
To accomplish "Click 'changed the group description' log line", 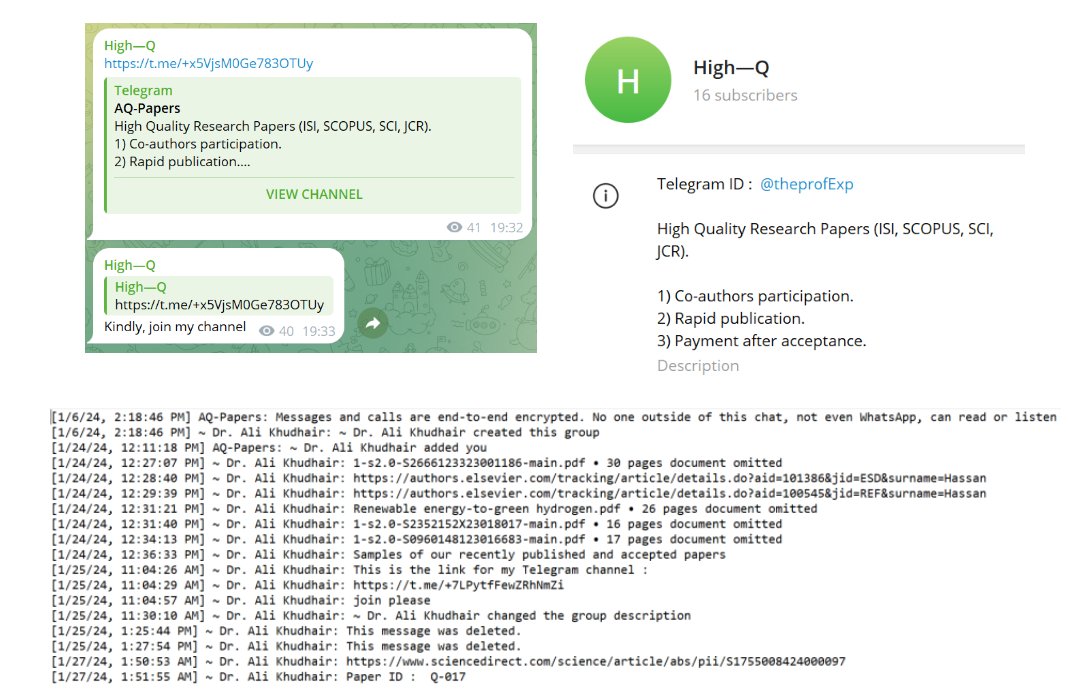I will coord(371,615).
